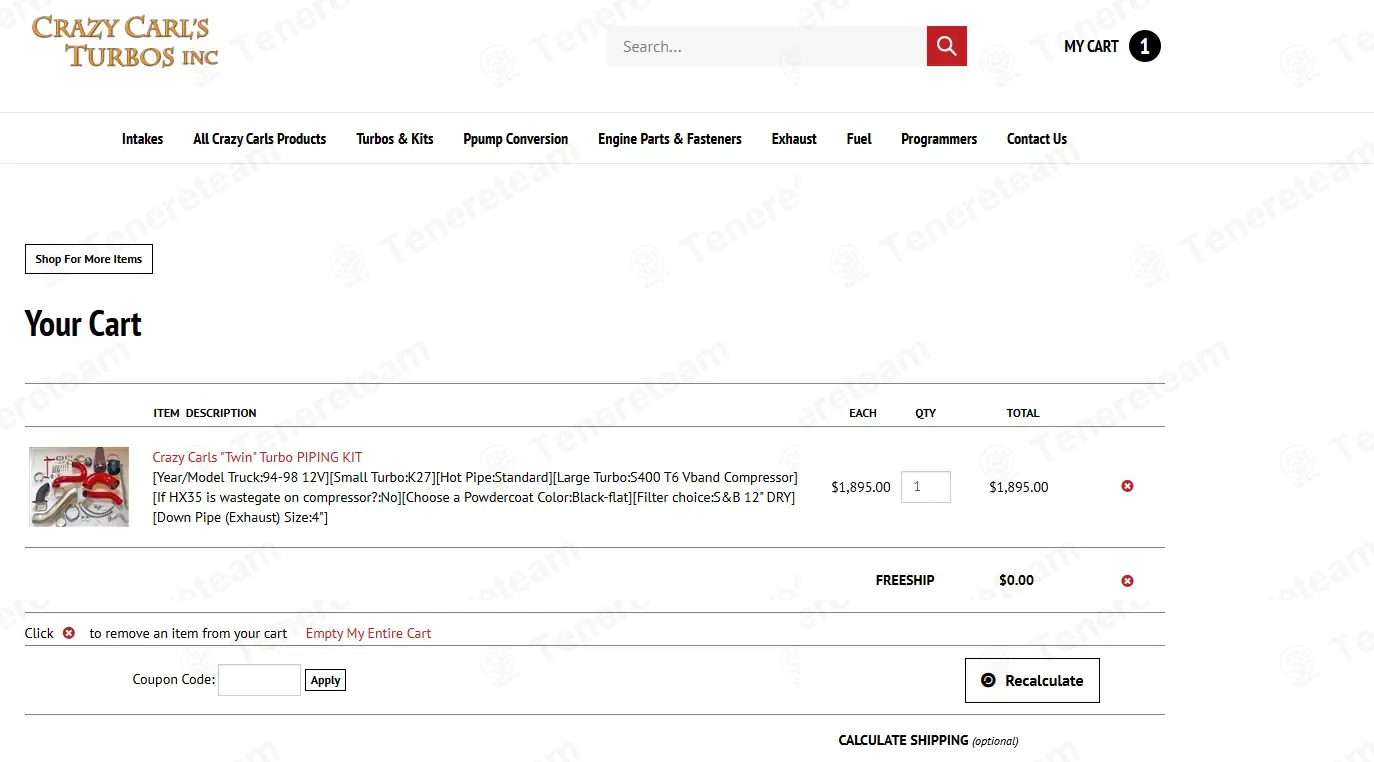Click the ITEM DESCRIPTION column header
The image size is (1374, 762).
[x=205, y=413]
